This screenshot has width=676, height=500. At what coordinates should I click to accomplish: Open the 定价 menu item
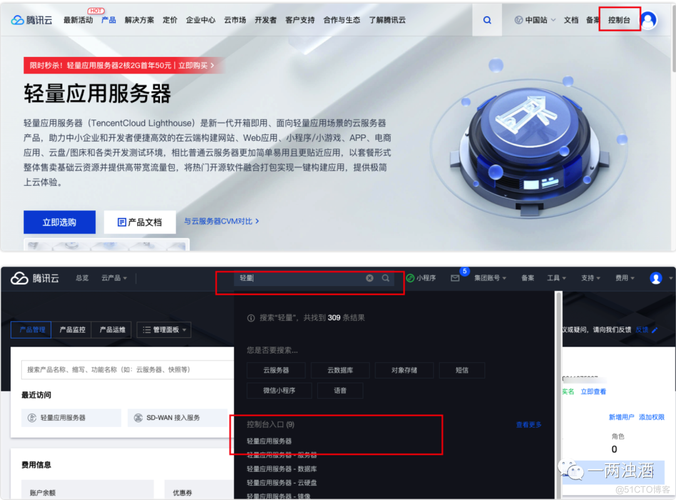(x=170, y=20)
